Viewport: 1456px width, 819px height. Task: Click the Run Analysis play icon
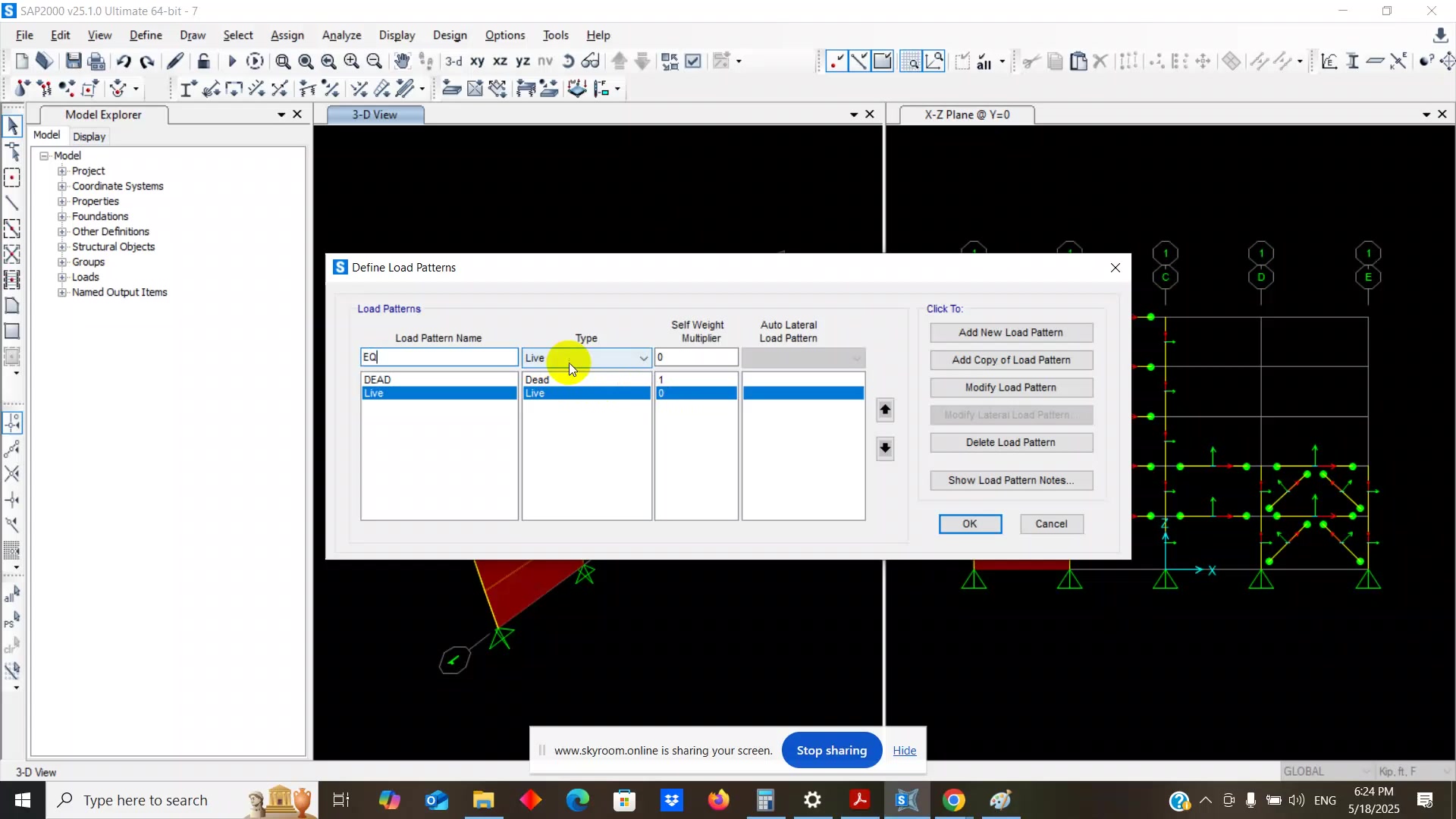point(232,61)
